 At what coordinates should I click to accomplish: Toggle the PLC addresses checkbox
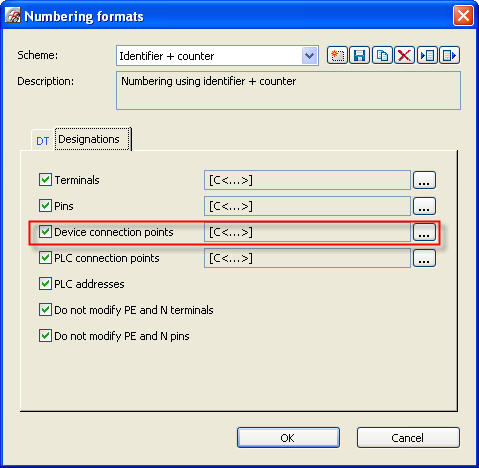coord(45,284)
